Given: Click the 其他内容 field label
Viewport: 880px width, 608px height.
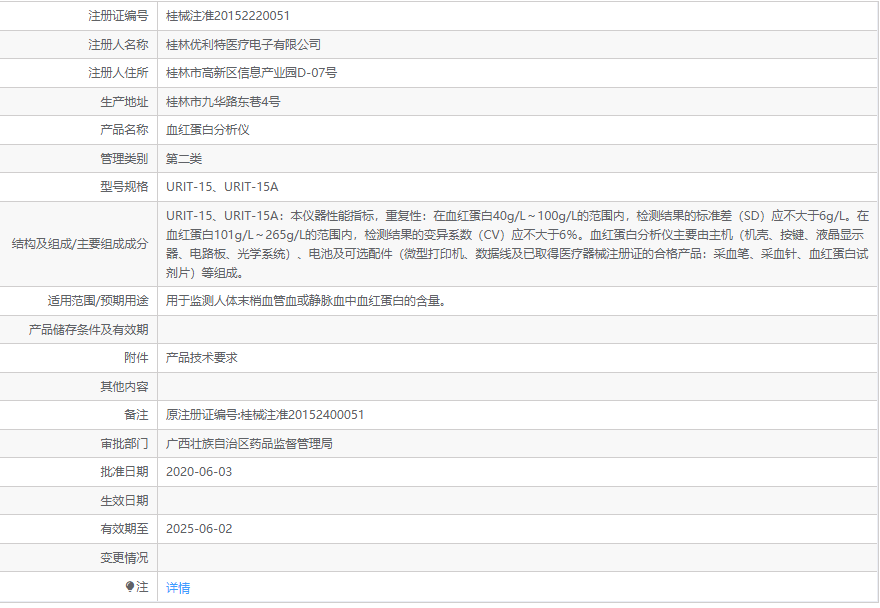Looking at the screenshot, I should pos(124,386).
